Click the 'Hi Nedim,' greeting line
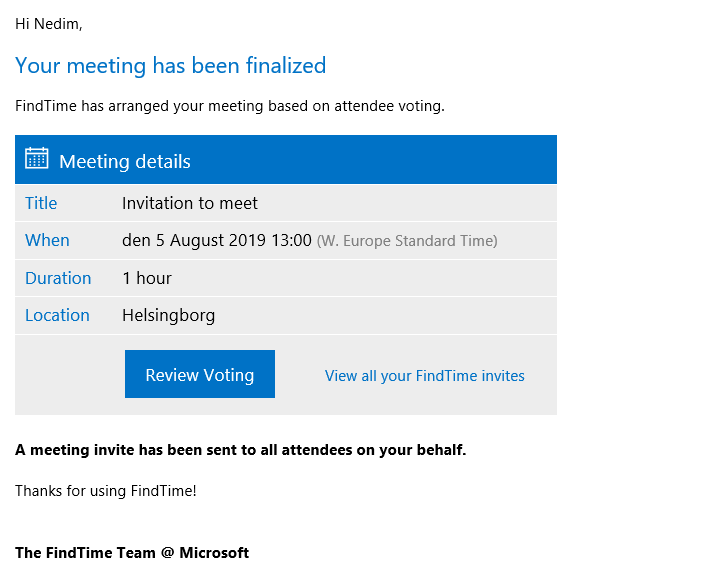Image resolution: width=701 pixels, height=576 pixels. pyautogui.click(x=49, y=24)
